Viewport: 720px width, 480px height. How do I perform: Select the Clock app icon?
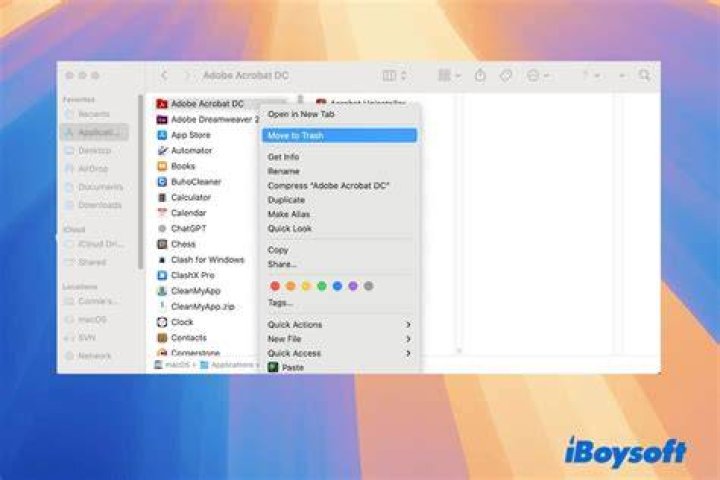[x=162, y=322]
